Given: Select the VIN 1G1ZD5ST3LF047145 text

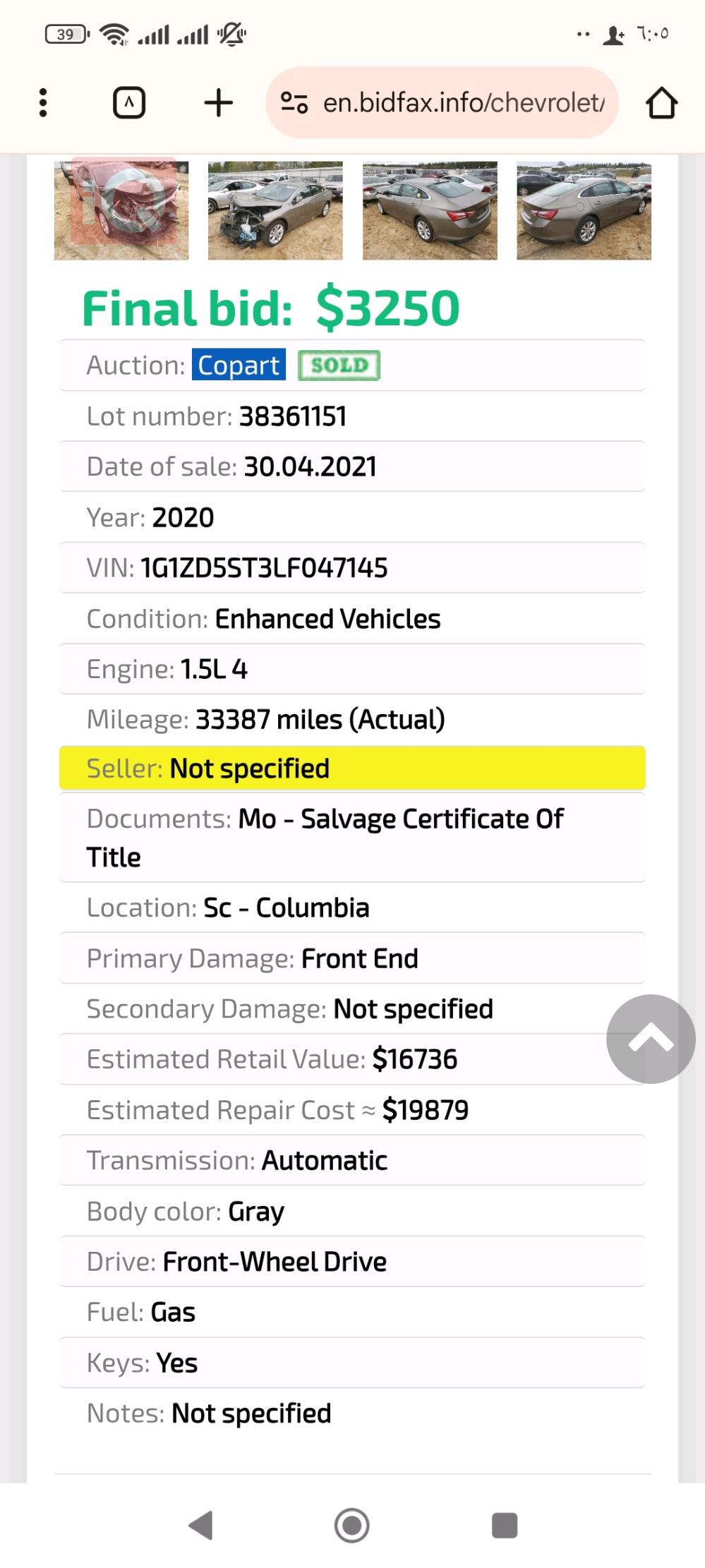Looking at the screenshot, I should pyautogui.click(x=264, y=568).
